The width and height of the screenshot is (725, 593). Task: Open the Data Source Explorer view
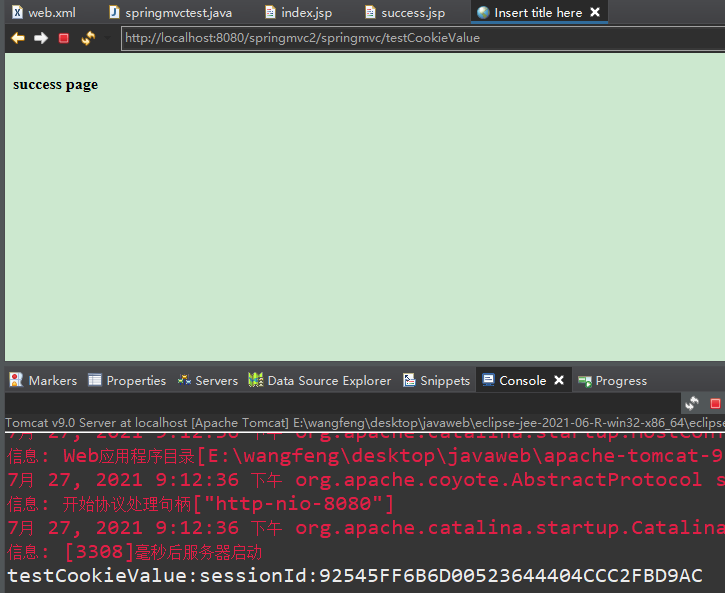point(319,380)
